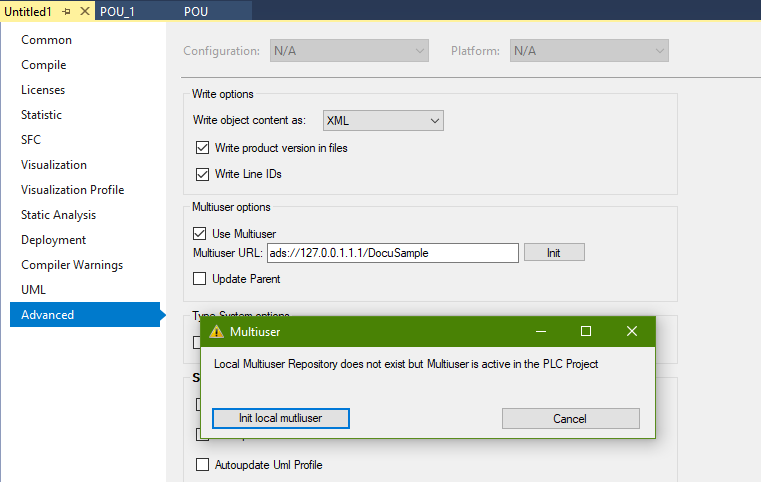
Task: Click the Write options group label
Action: [222, 94]
